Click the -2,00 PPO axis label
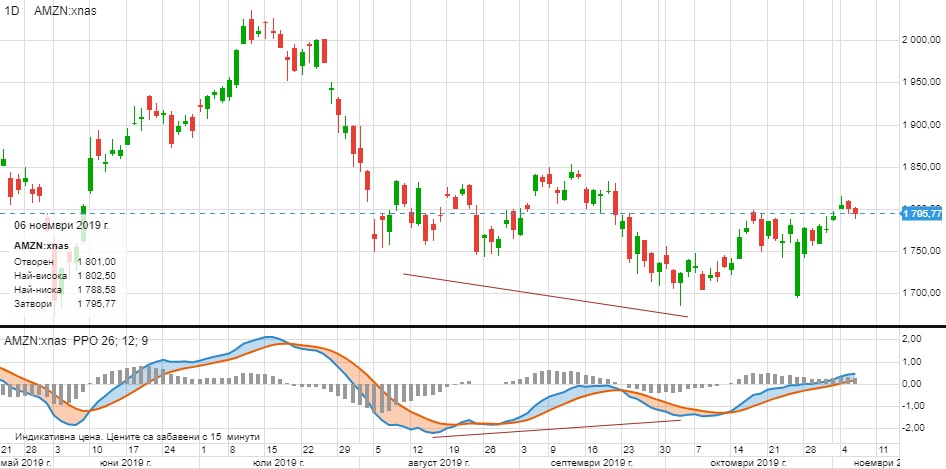 coord(911,428)
